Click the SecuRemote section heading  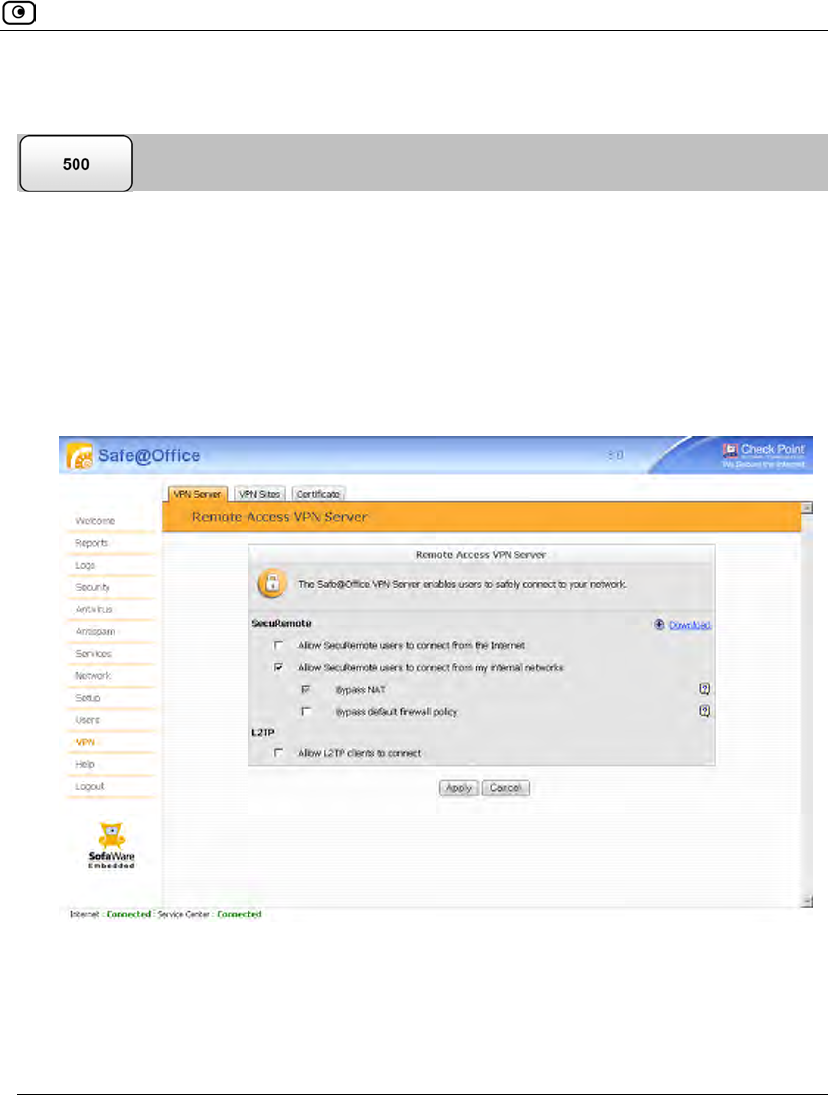pyautogui.click(x=281, y=623)
